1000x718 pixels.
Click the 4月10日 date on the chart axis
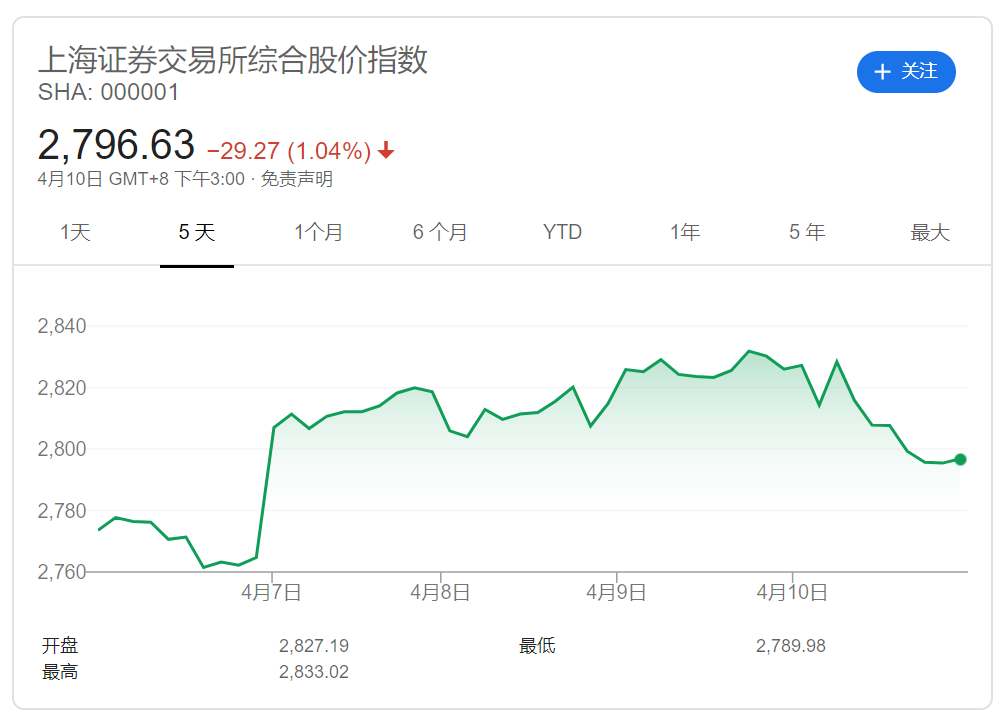pos(792,592)
